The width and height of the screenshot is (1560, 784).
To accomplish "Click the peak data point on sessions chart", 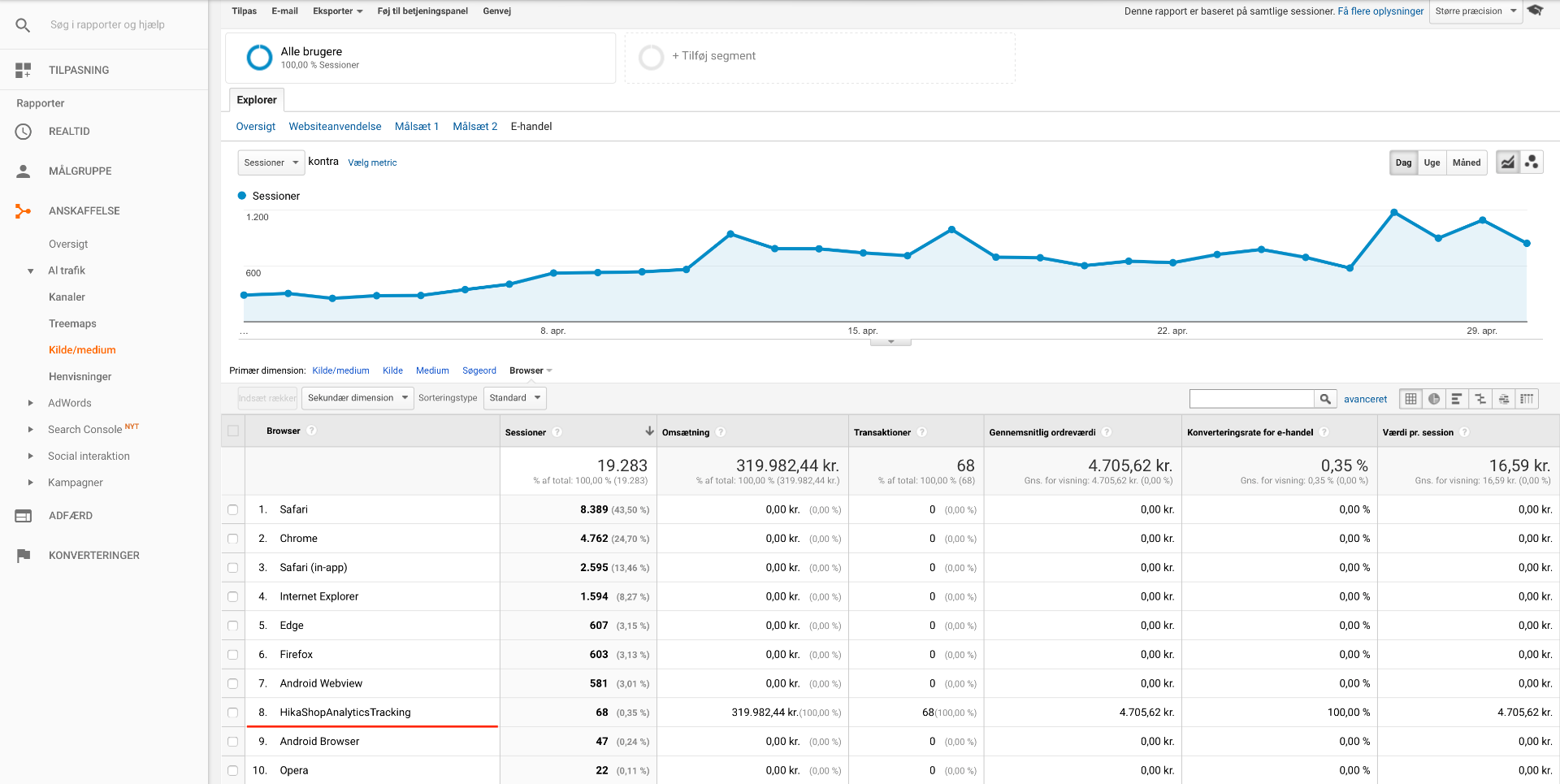I will pos(1394,212).
